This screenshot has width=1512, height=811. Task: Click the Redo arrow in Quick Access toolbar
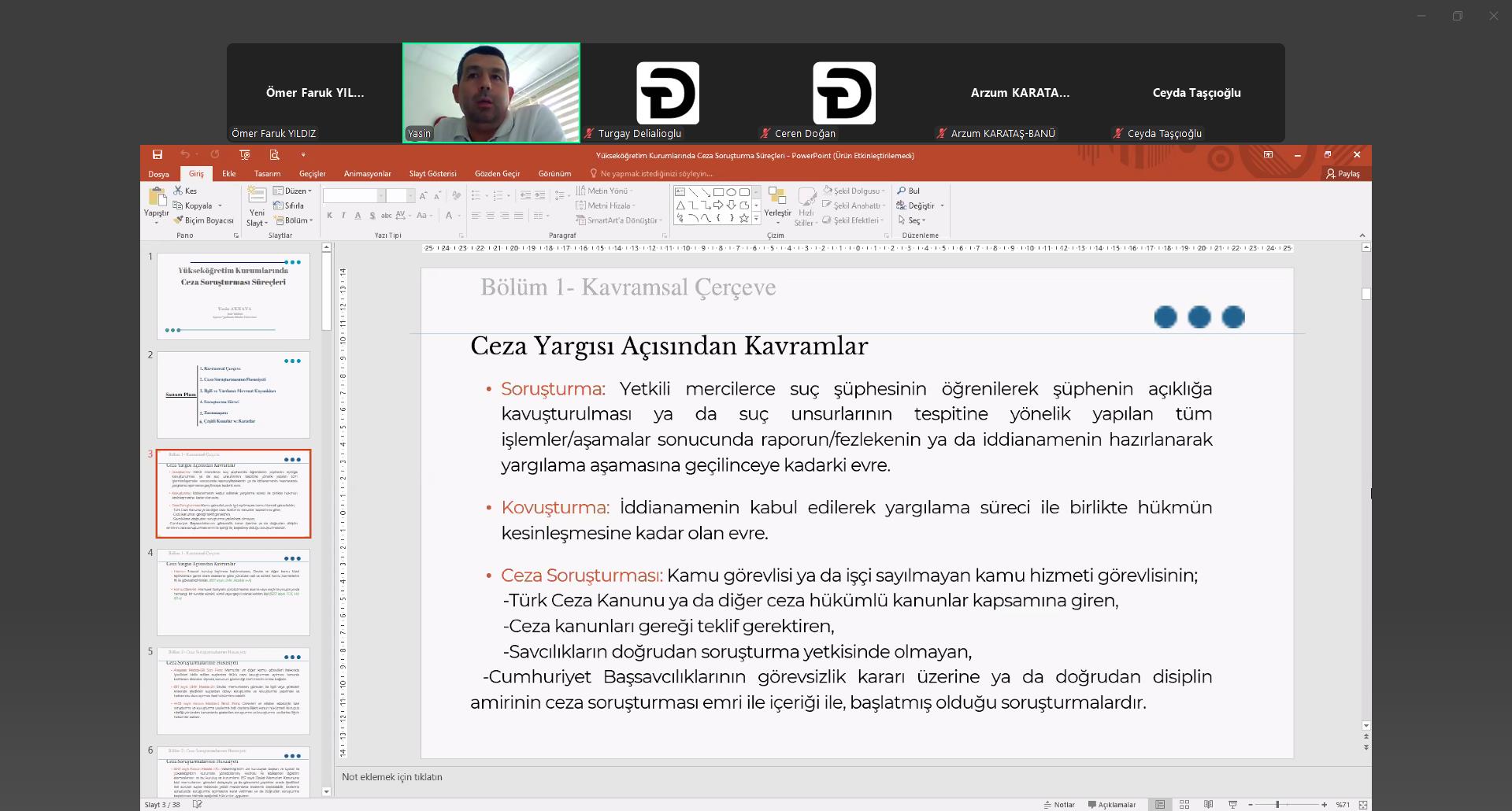pyautogui.click(x=215, y=155)
